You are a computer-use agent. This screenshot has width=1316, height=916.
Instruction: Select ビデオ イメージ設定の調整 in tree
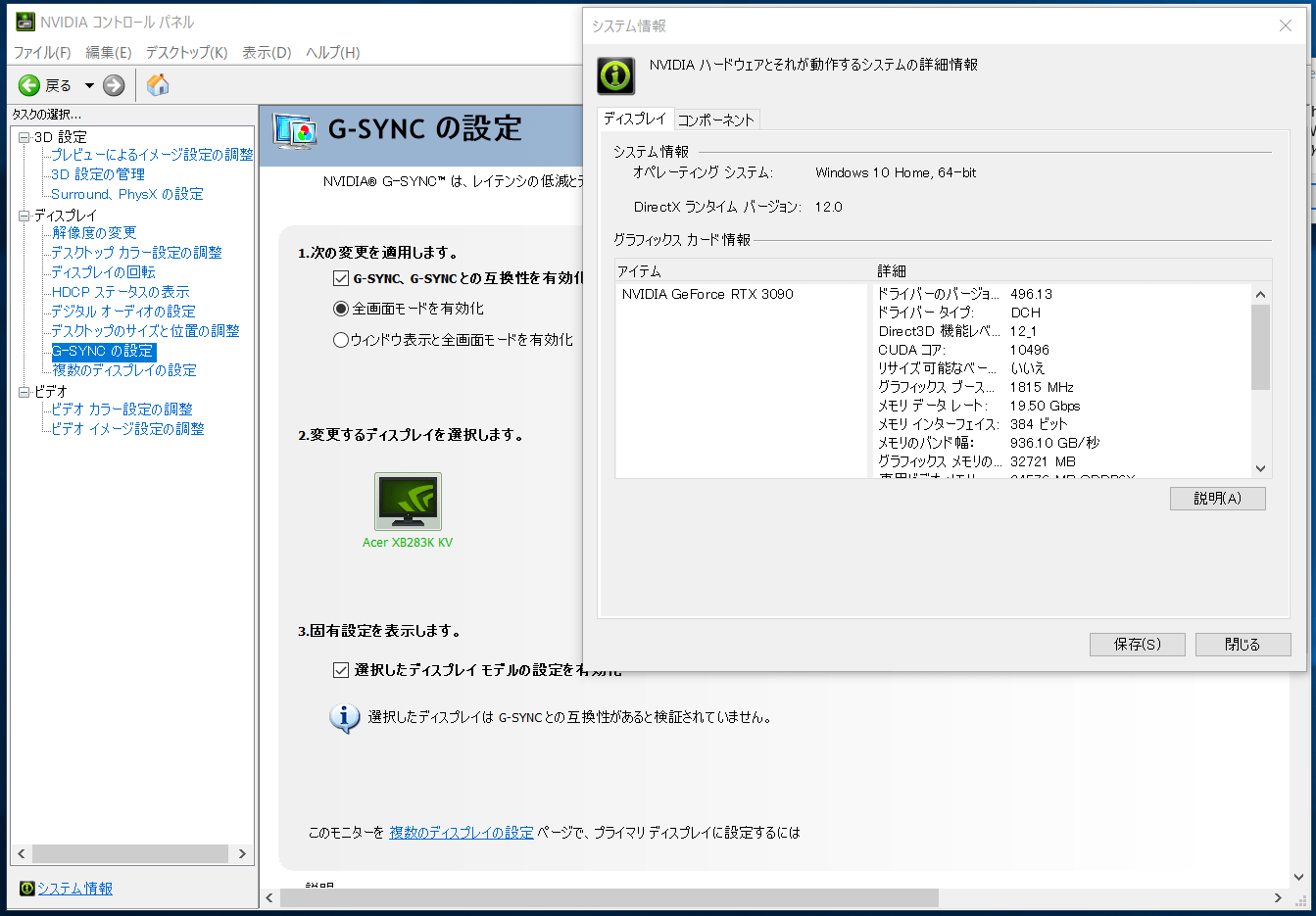[127, 429]
